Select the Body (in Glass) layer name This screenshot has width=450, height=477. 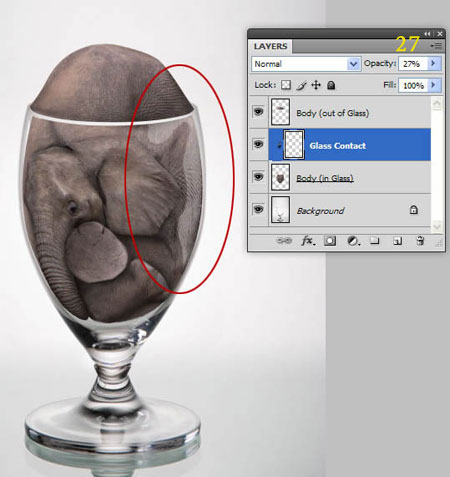325,178
